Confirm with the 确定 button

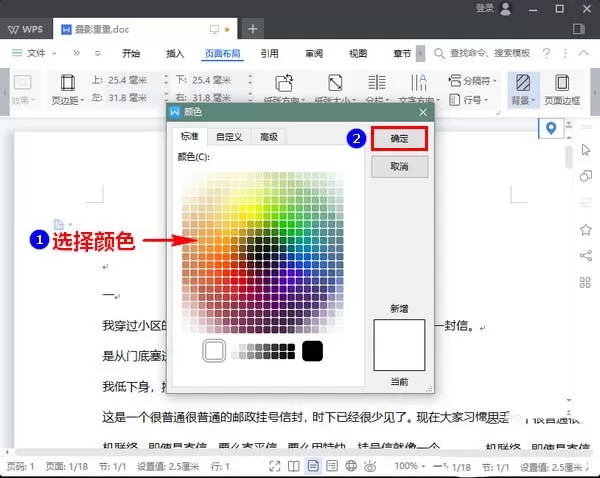399,138
